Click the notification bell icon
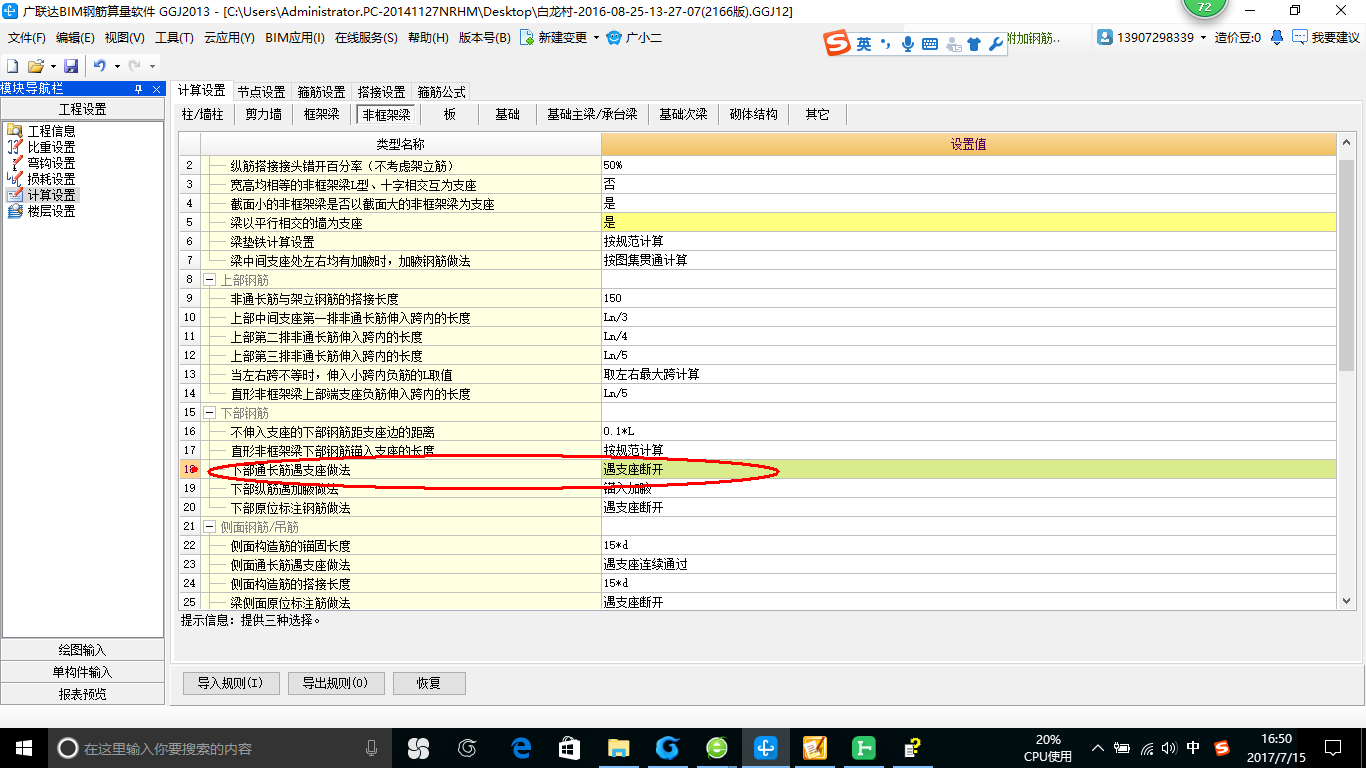The height and width of the screenshot is (768, 1366). point(1277,38)
